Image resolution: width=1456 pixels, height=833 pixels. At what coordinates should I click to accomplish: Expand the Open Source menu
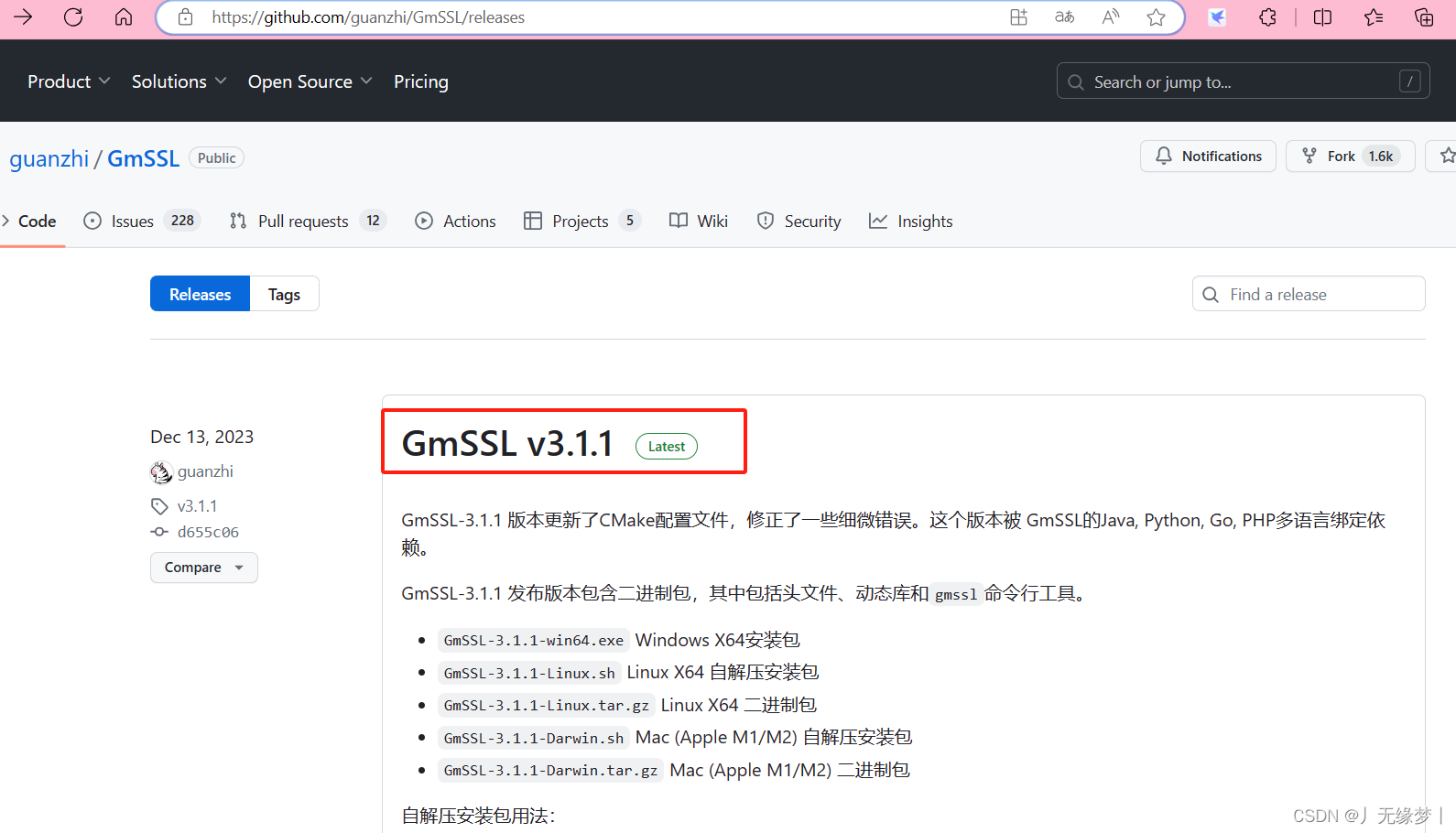click(x=310, y=81)
